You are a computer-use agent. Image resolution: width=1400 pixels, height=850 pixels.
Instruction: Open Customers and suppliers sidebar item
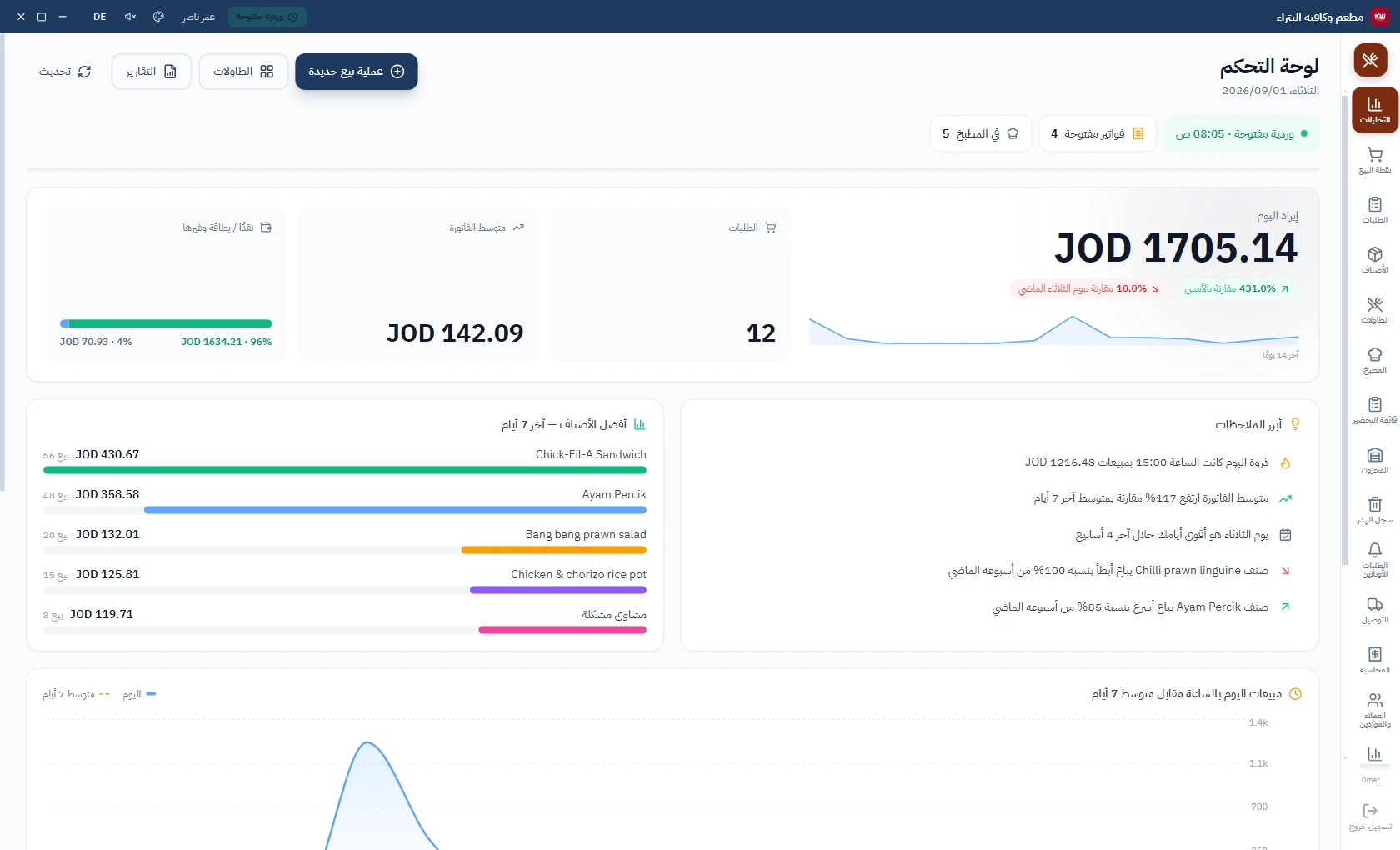pyautogui.click(x=1374, y=710)
